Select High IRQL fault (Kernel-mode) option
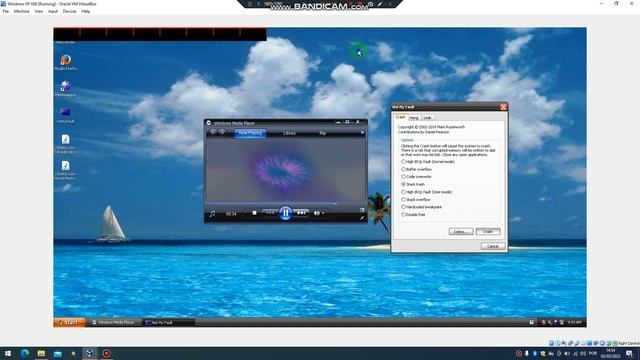 click(428, 162)
